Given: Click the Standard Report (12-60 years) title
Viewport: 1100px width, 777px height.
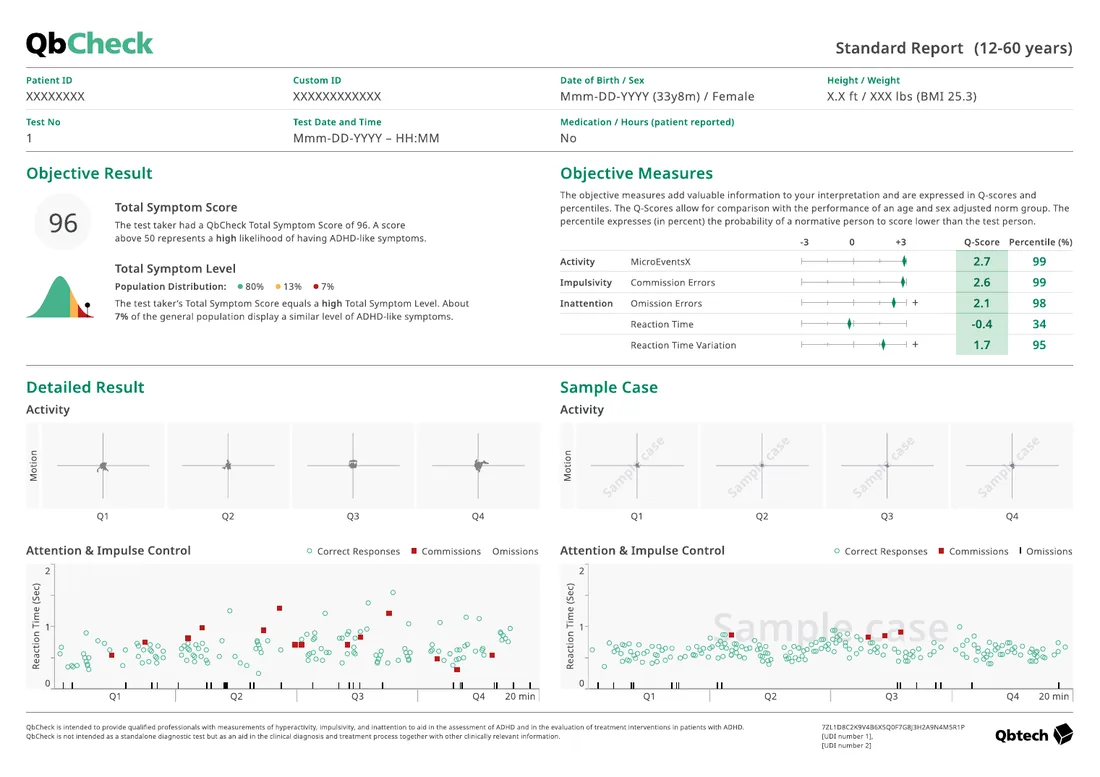Looking at the screenshot, I should [953, 48].
